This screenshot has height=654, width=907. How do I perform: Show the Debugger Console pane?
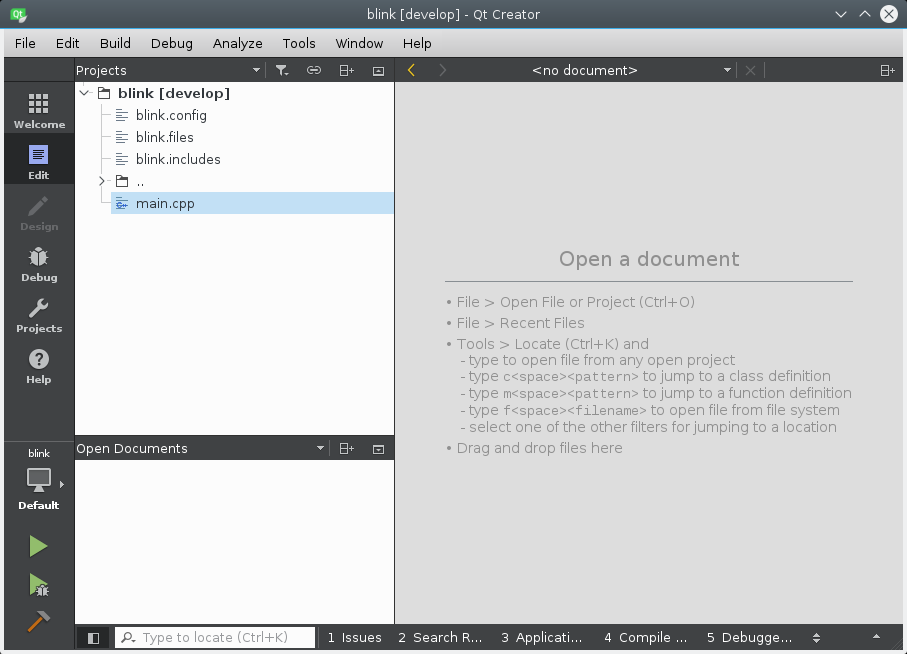tap(749, 638)
